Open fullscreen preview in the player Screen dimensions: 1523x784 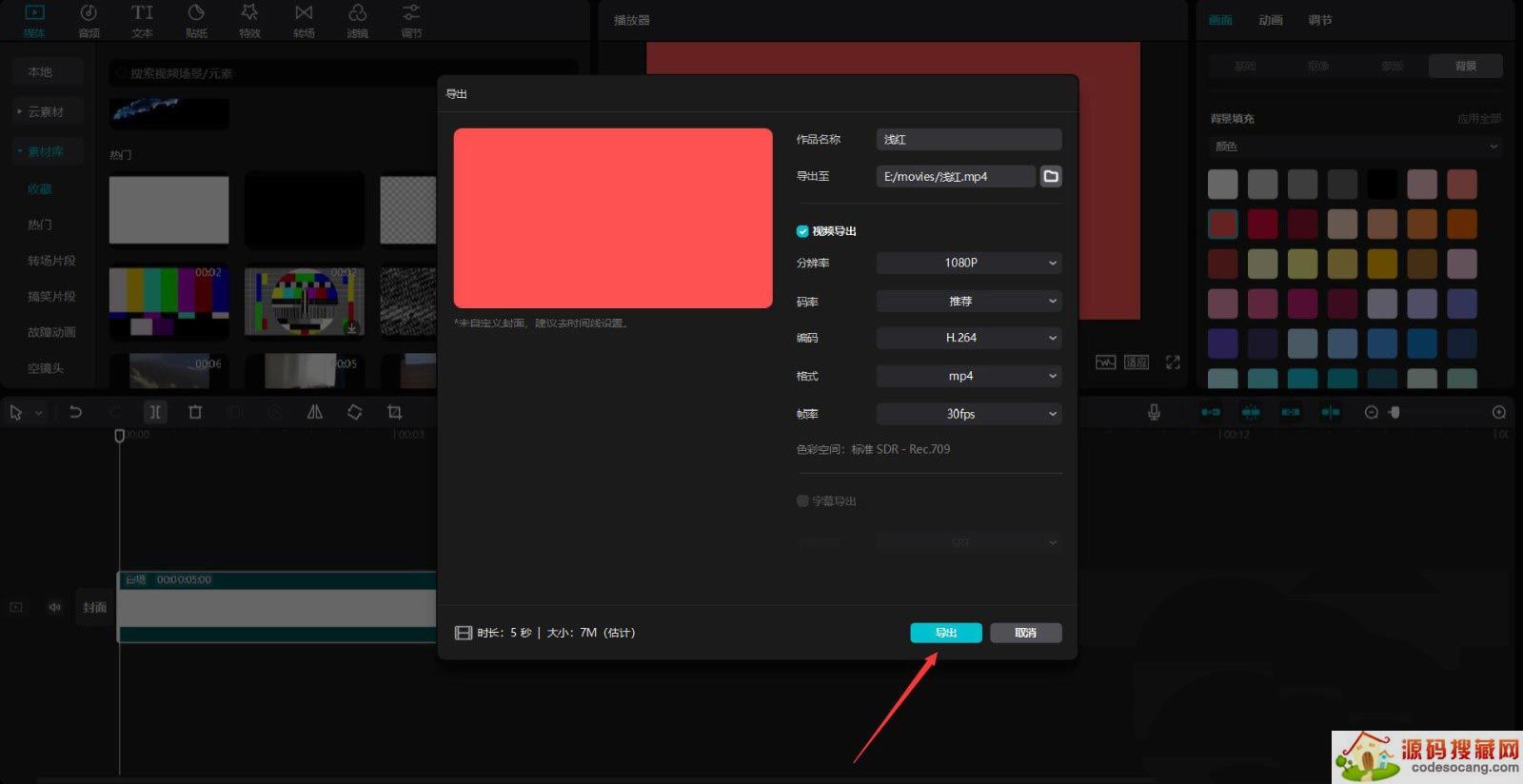pyautogui.click(x=1173, y=363)
